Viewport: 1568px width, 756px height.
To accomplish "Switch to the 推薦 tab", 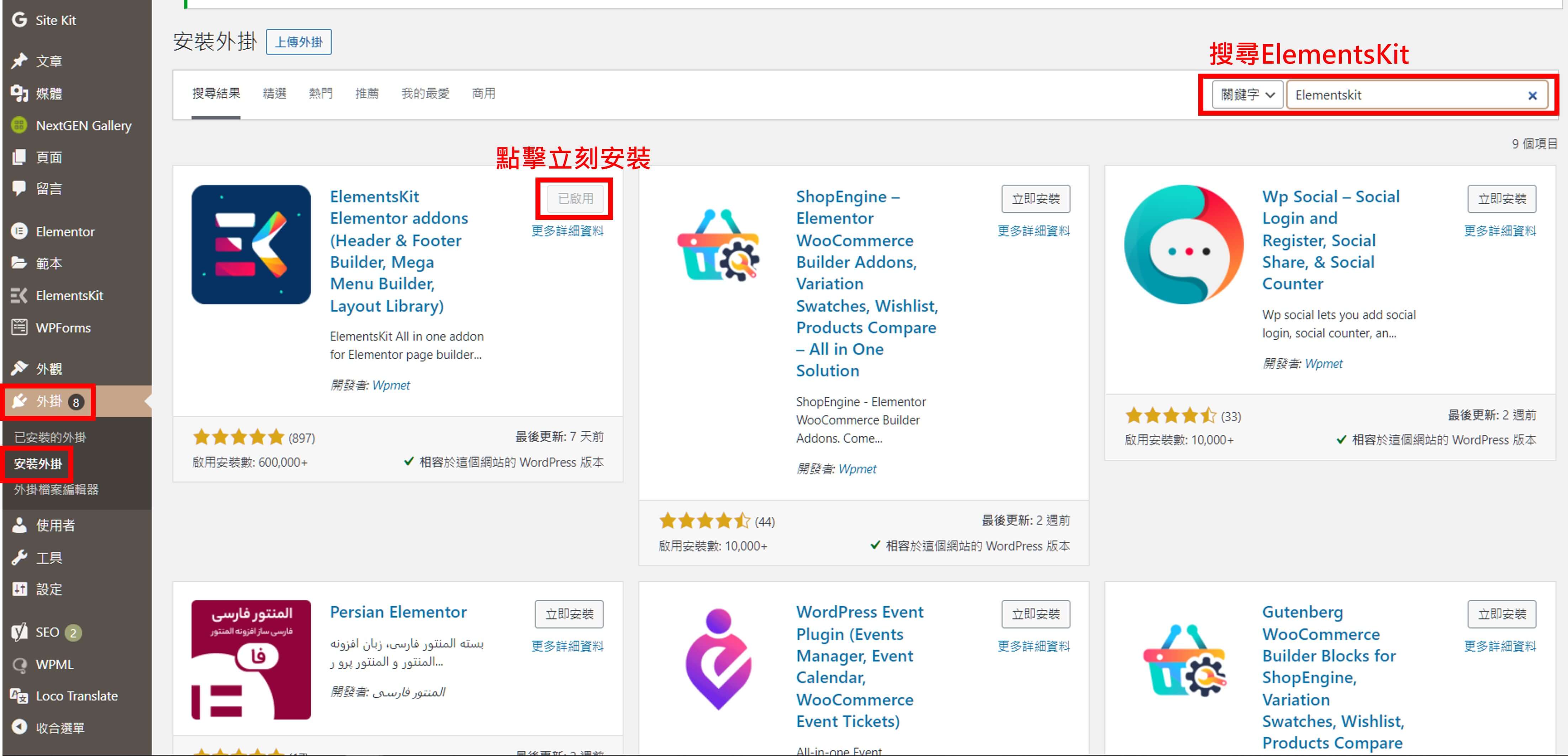I will 367,93.
